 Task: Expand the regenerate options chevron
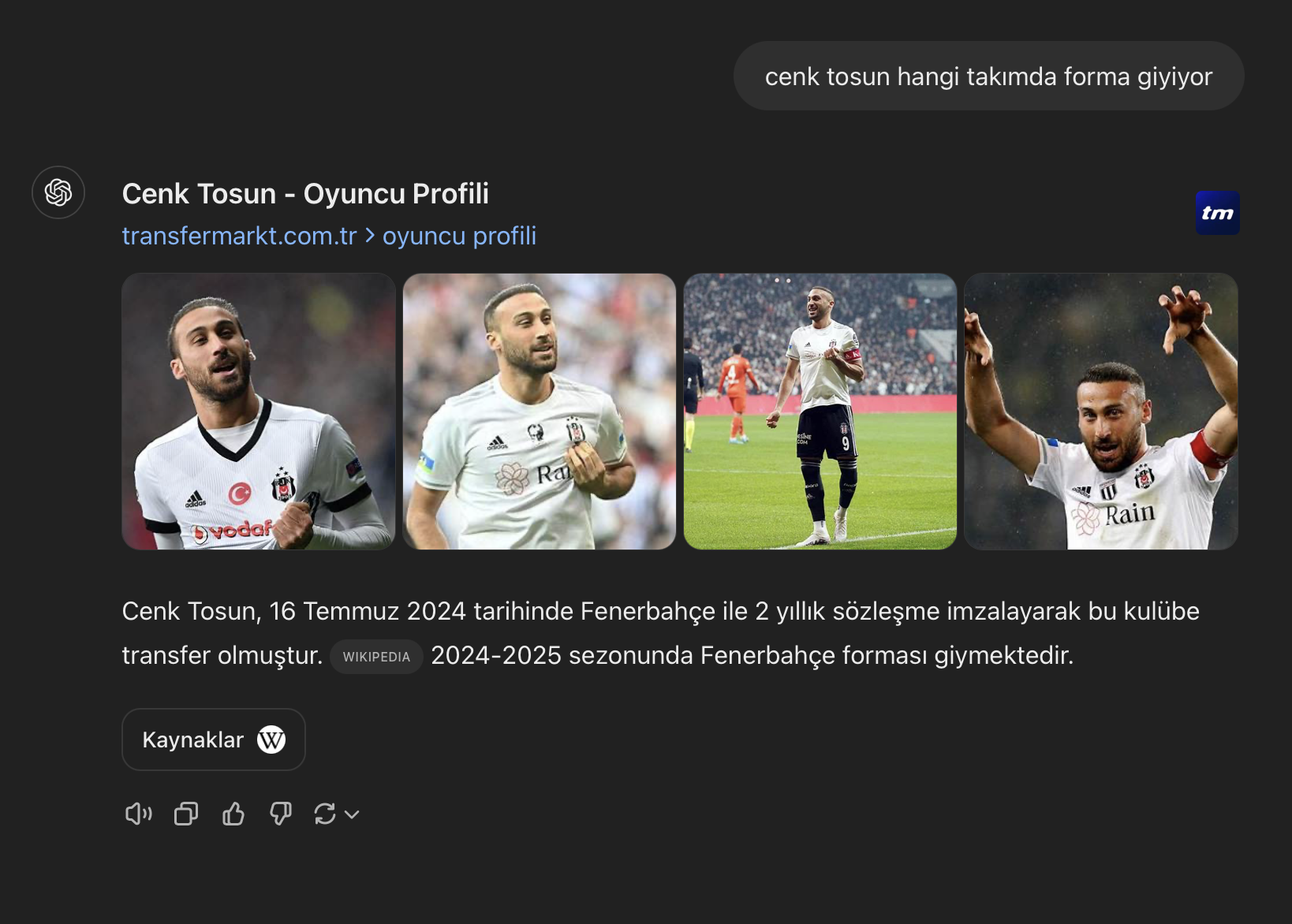353,814
